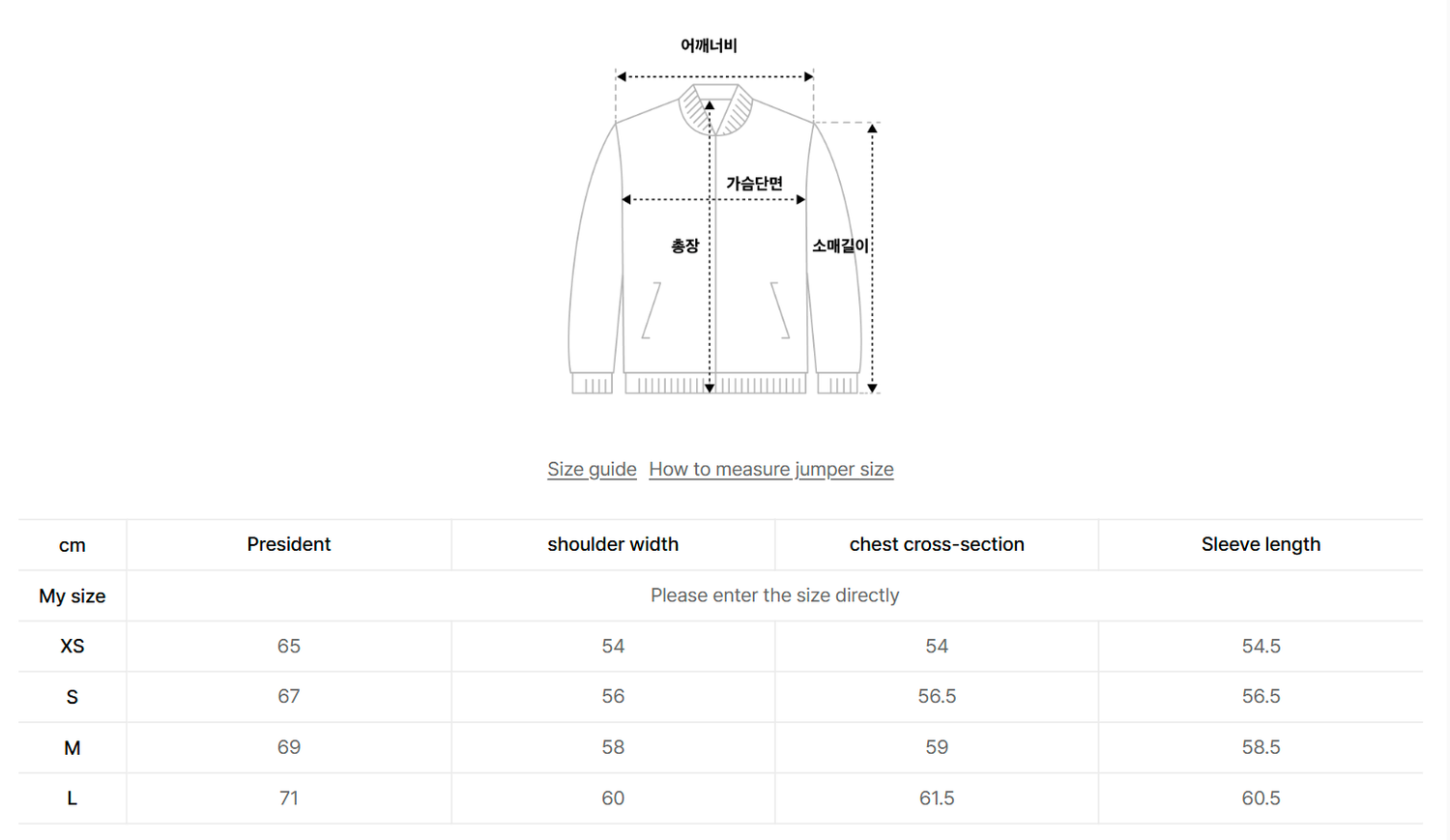This screenshot has width=1450, height=840.
Task: Click the S President value 67
Action: [x=288, y=697]
